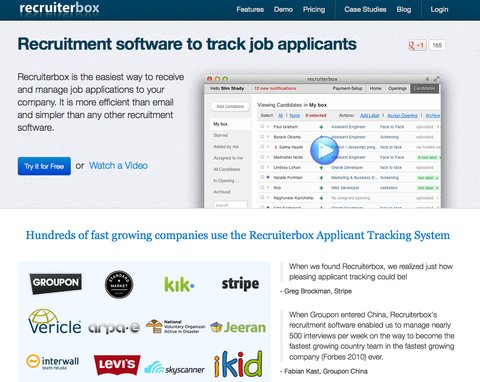Viewport: 480px width, 382px height.
Task: Visit the Blog link
Action: [x=404, y=9]
